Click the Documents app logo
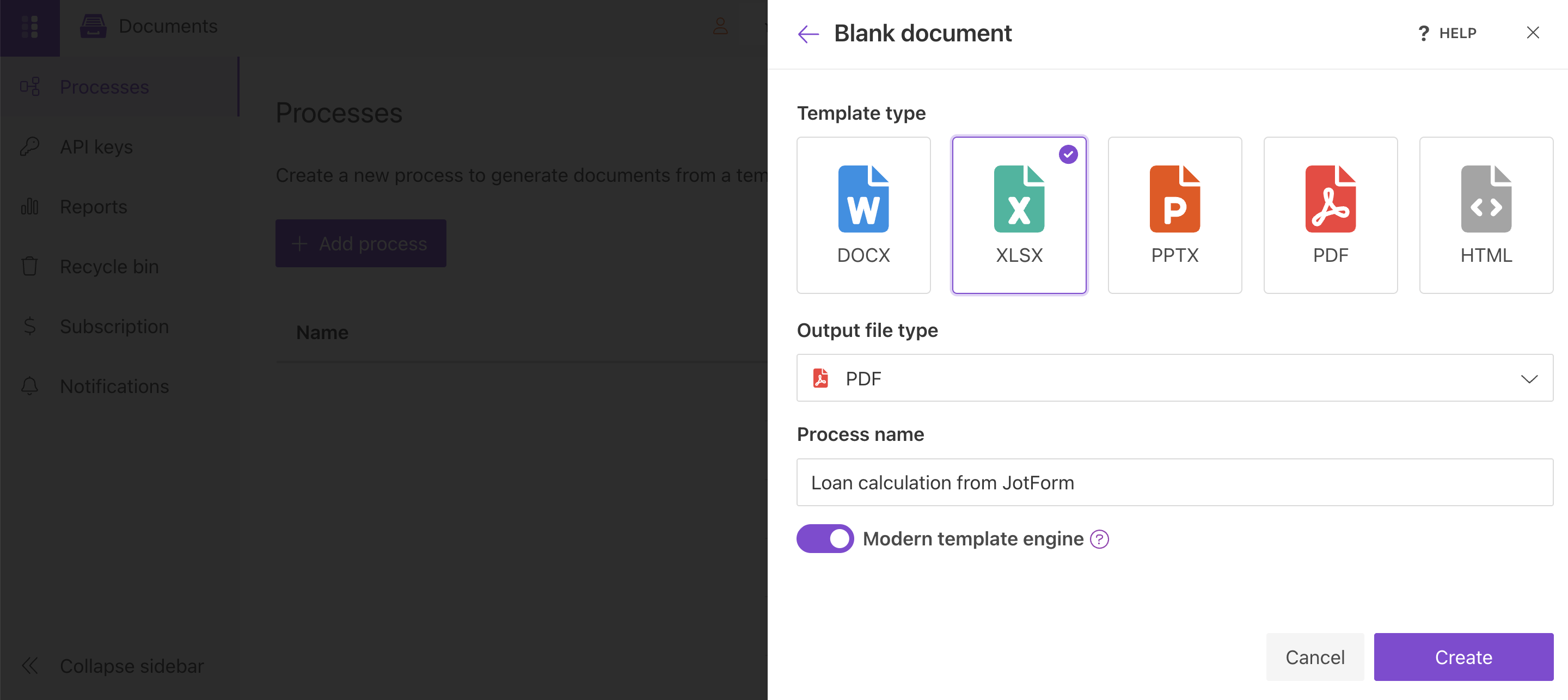The width and height of the screenshot is (1568, 700). (93, 26)
